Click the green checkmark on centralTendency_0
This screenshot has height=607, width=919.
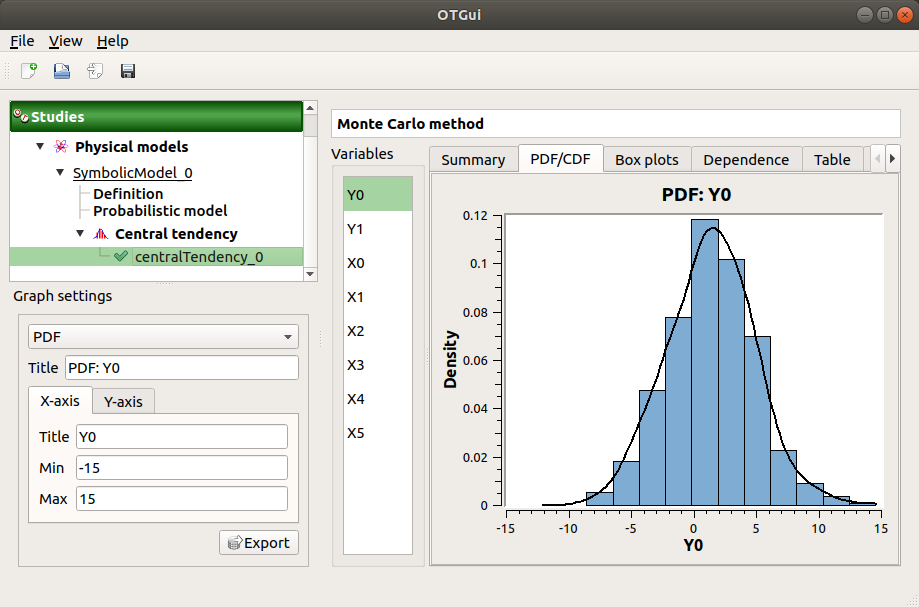point(121,257)
